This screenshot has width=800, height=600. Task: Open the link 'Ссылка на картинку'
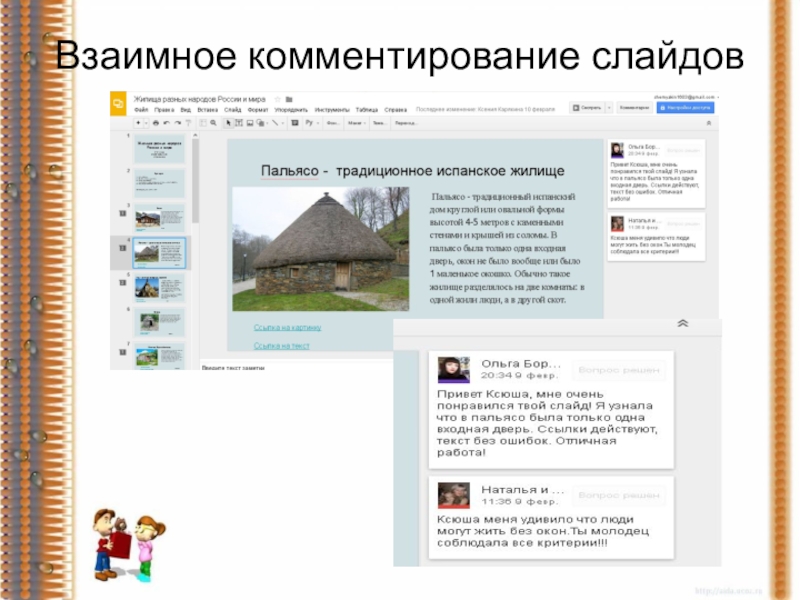coord(287,327)
